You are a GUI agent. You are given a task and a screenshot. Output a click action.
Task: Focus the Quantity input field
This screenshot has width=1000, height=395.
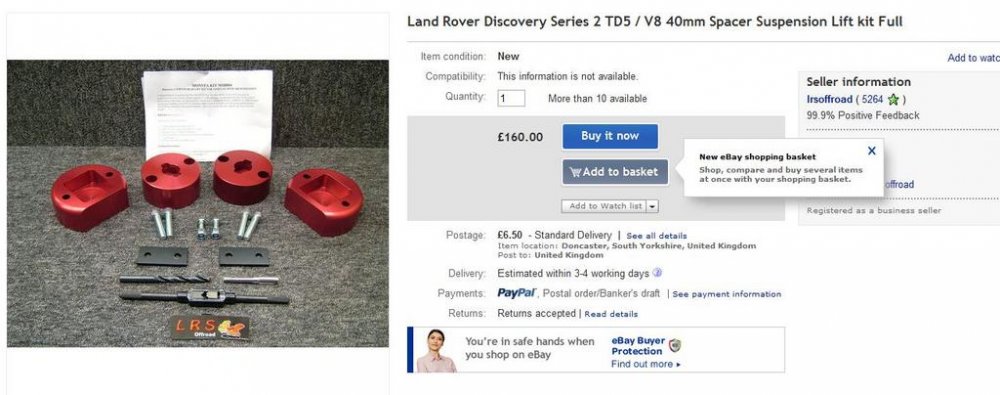click(511, 99)
